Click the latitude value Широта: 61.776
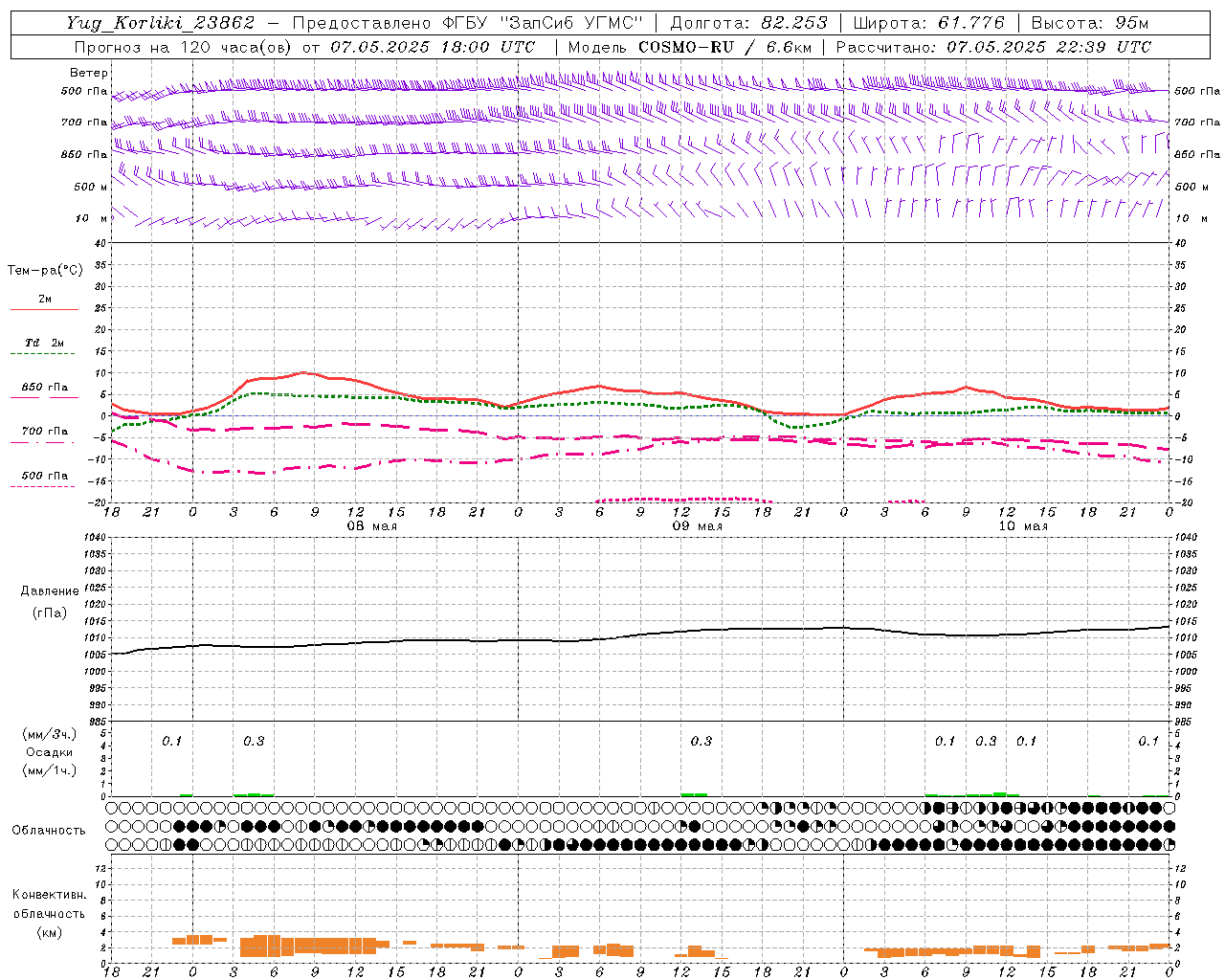 click(928, 23)
